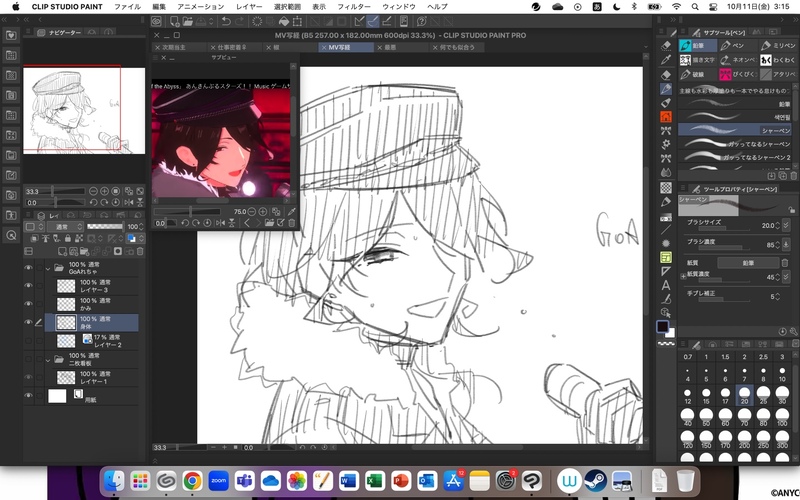
Task: Open the フィルター menu
Action: [354, 7]
